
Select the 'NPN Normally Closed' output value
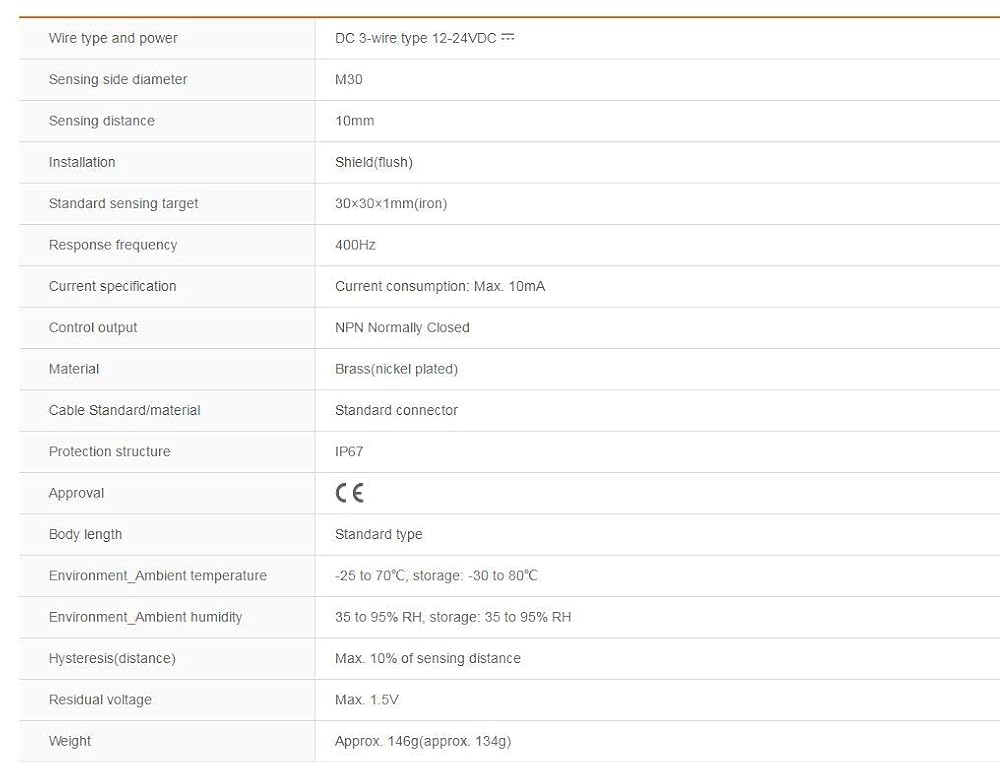click(402, 328)
